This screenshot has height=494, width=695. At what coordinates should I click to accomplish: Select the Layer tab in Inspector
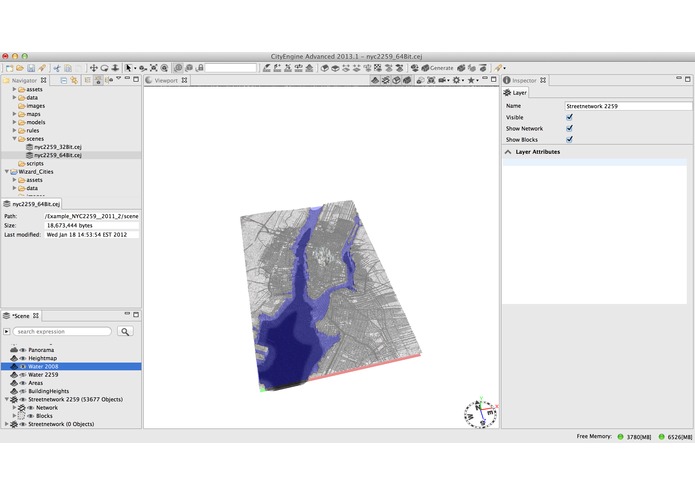coord(515,92)
